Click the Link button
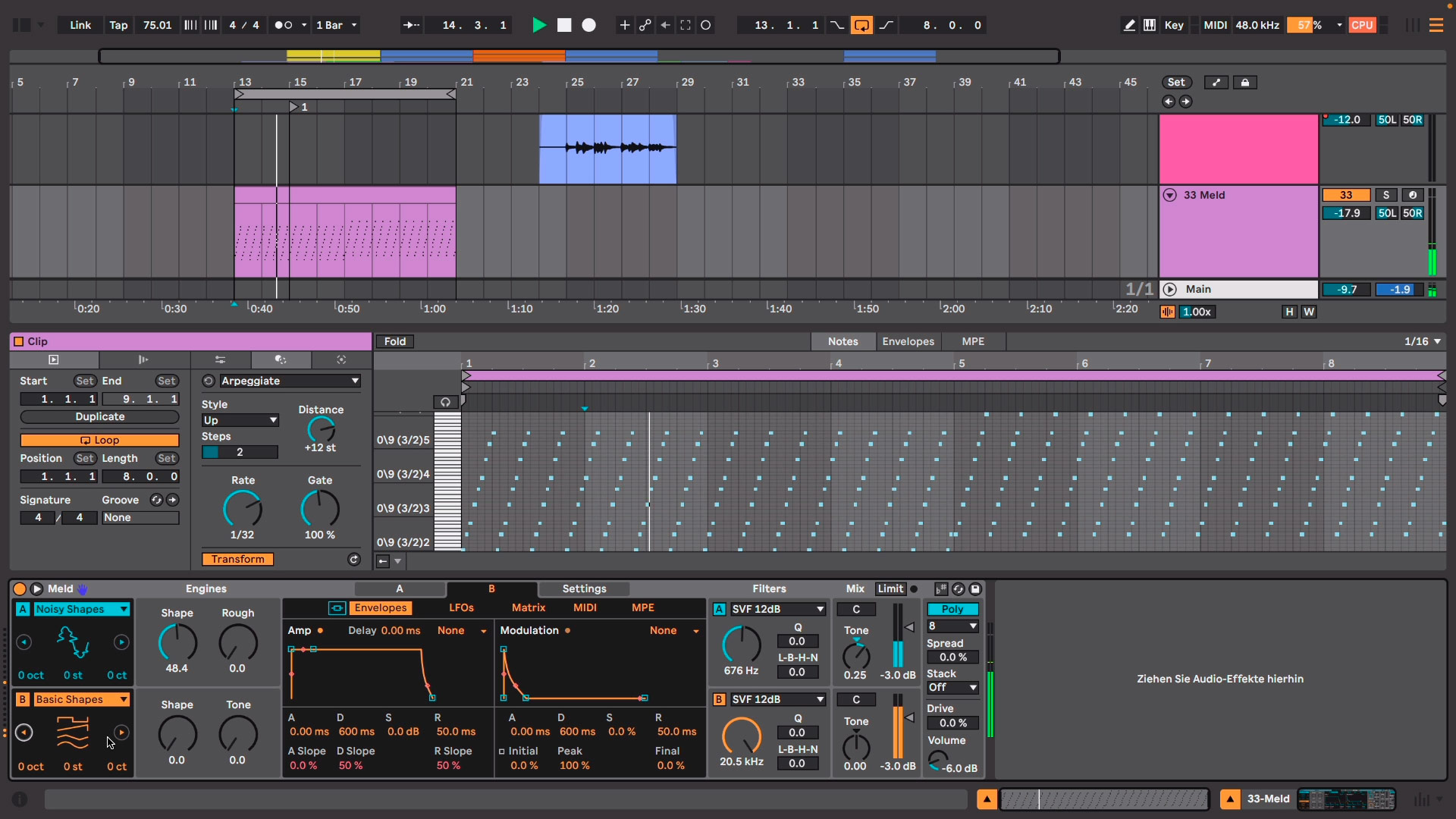 (80, 25)
